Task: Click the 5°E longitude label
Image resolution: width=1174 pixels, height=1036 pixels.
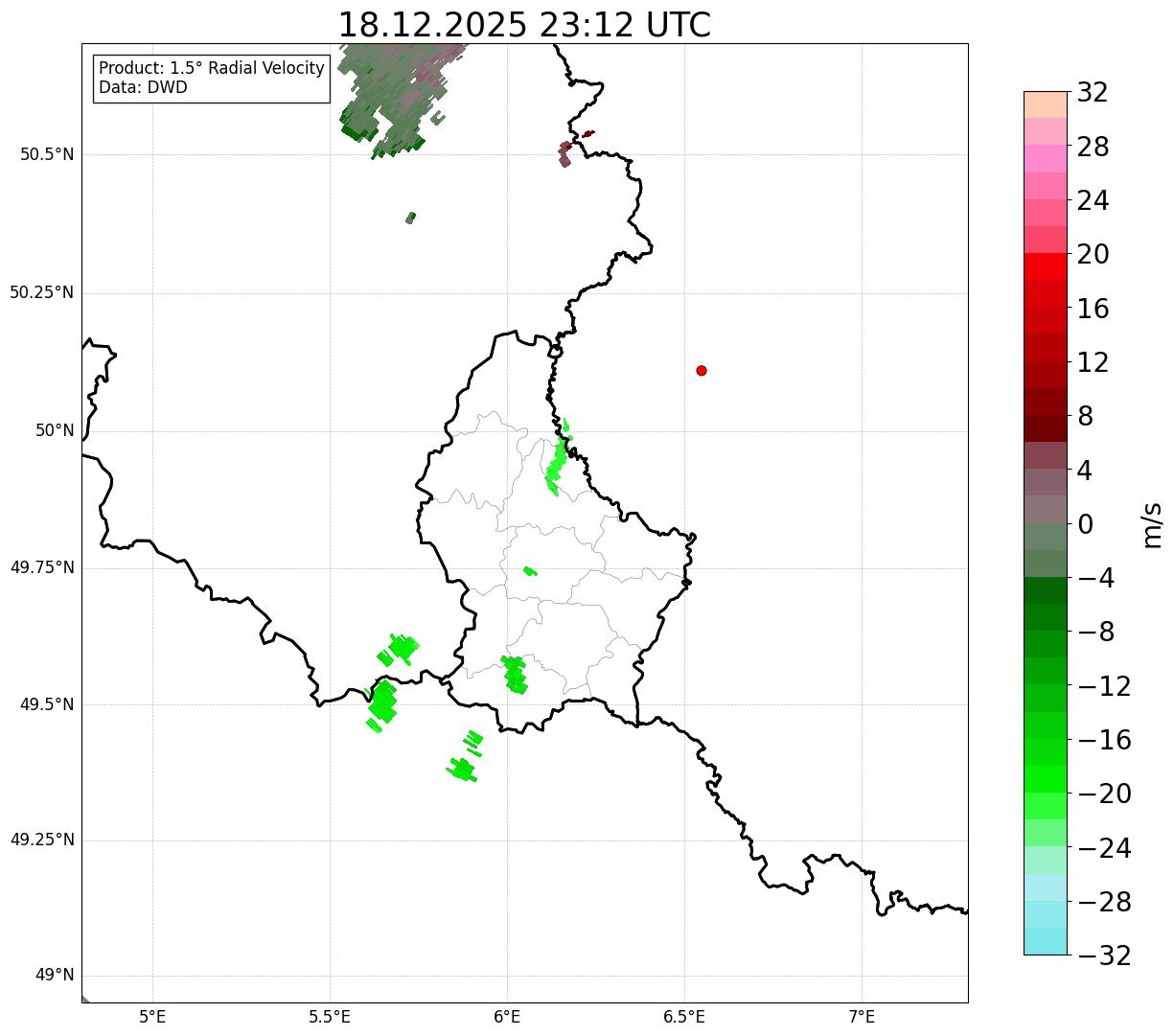Action: (153, 1017)
